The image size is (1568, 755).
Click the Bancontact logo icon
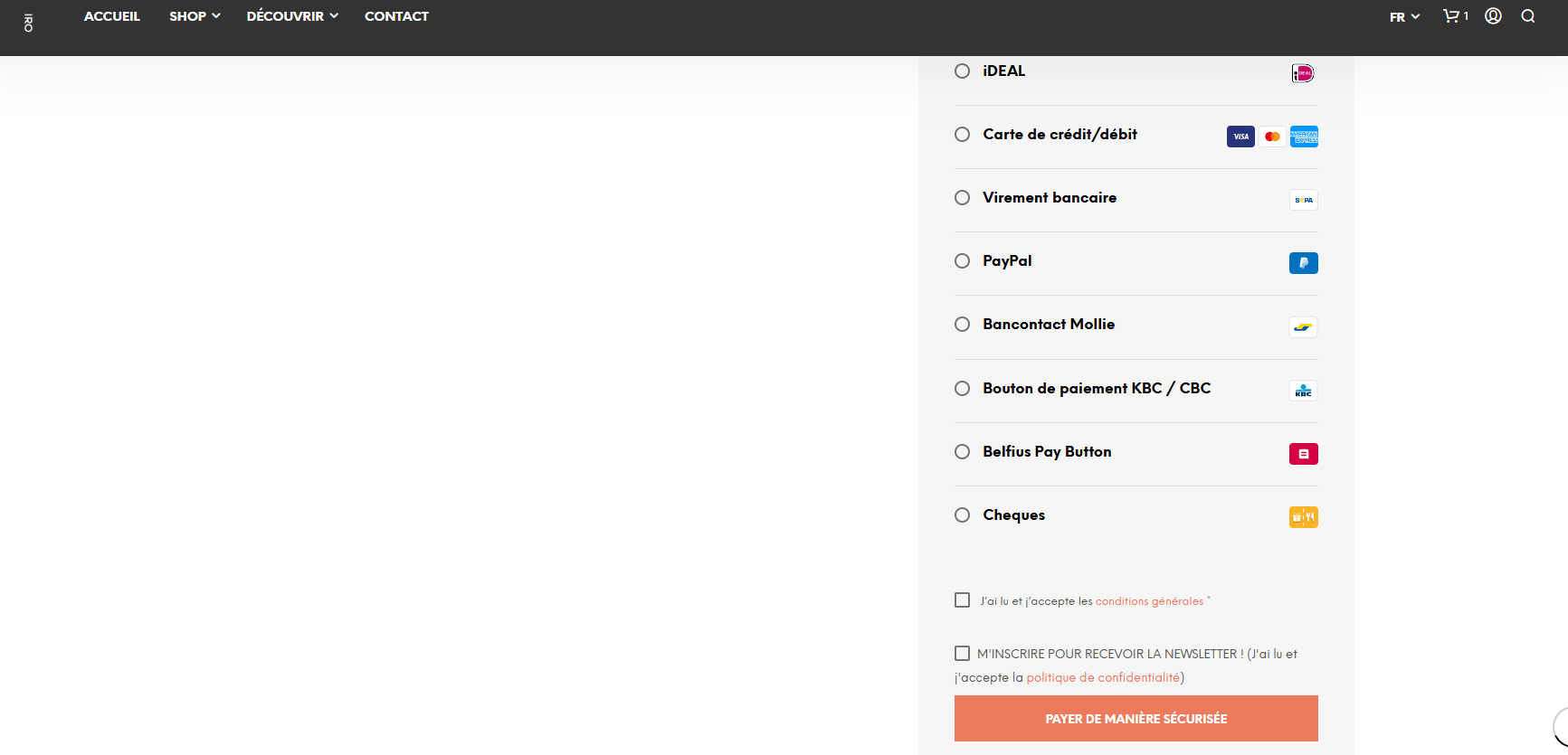(1303, 327)
